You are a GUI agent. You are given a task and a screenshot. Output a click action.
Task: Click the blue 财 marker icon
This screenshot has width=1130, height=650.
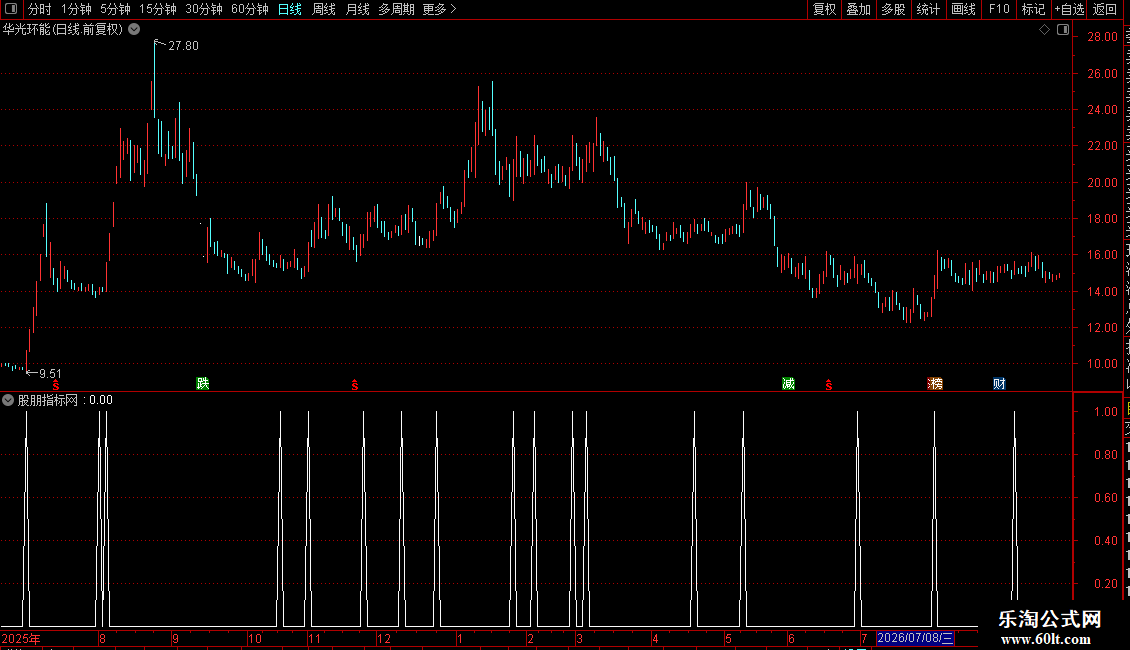999,383
